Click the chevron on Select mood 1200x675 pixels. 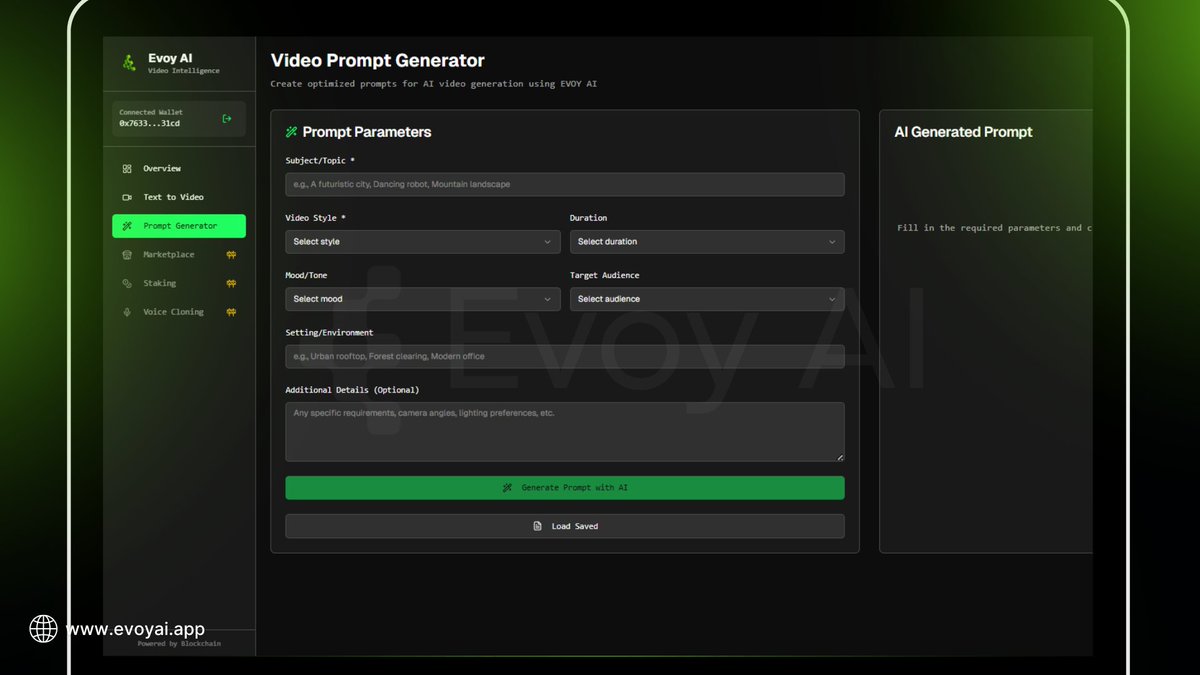point(547,299)
